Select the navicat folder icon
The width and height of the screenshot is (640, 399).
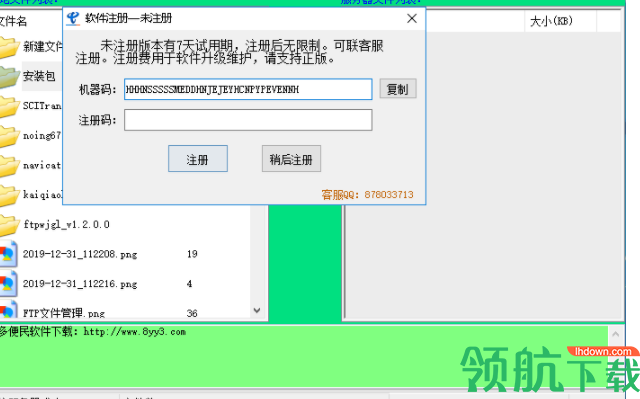(9, 166)
